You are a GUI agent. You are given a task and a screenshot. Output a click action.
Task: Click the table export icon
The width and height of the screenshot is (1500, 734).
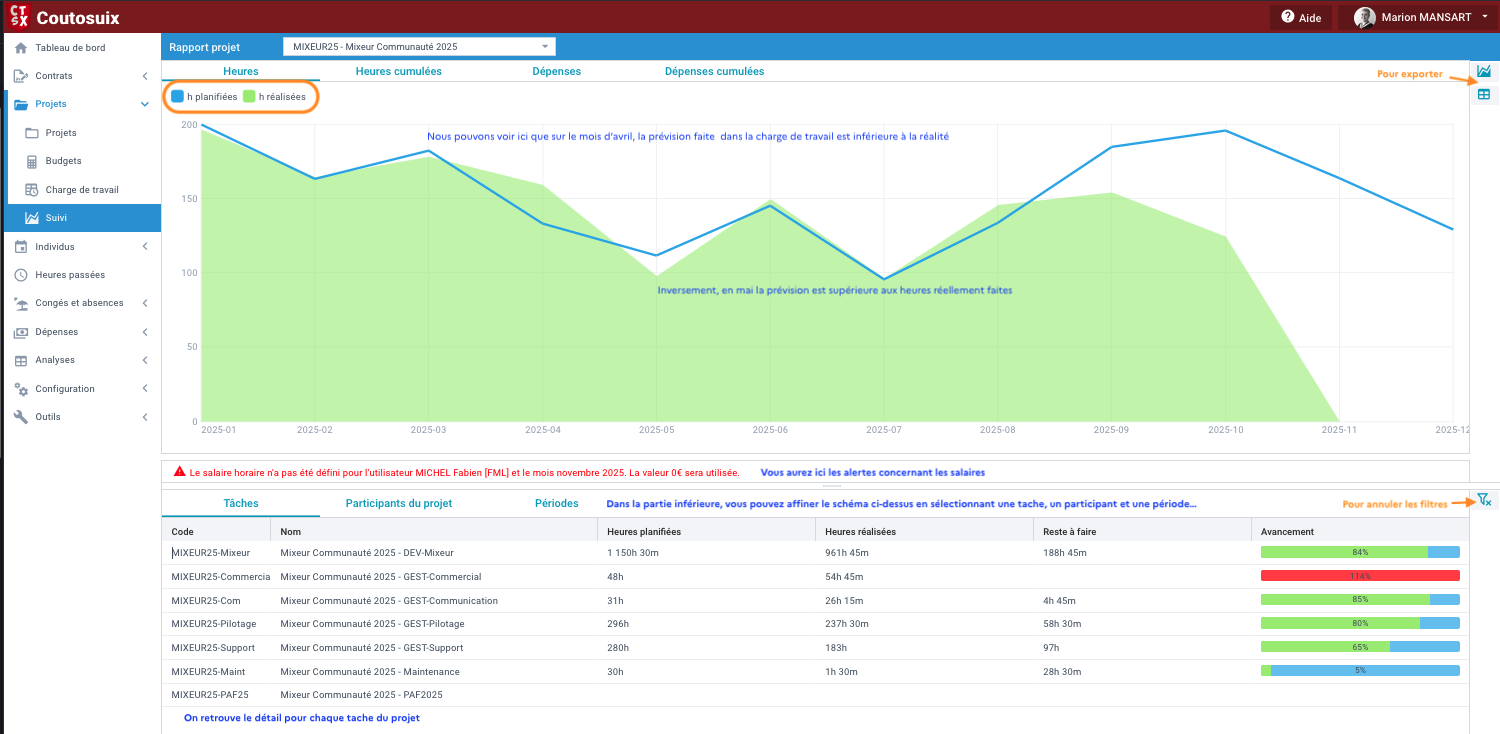tap(1483, 94)
